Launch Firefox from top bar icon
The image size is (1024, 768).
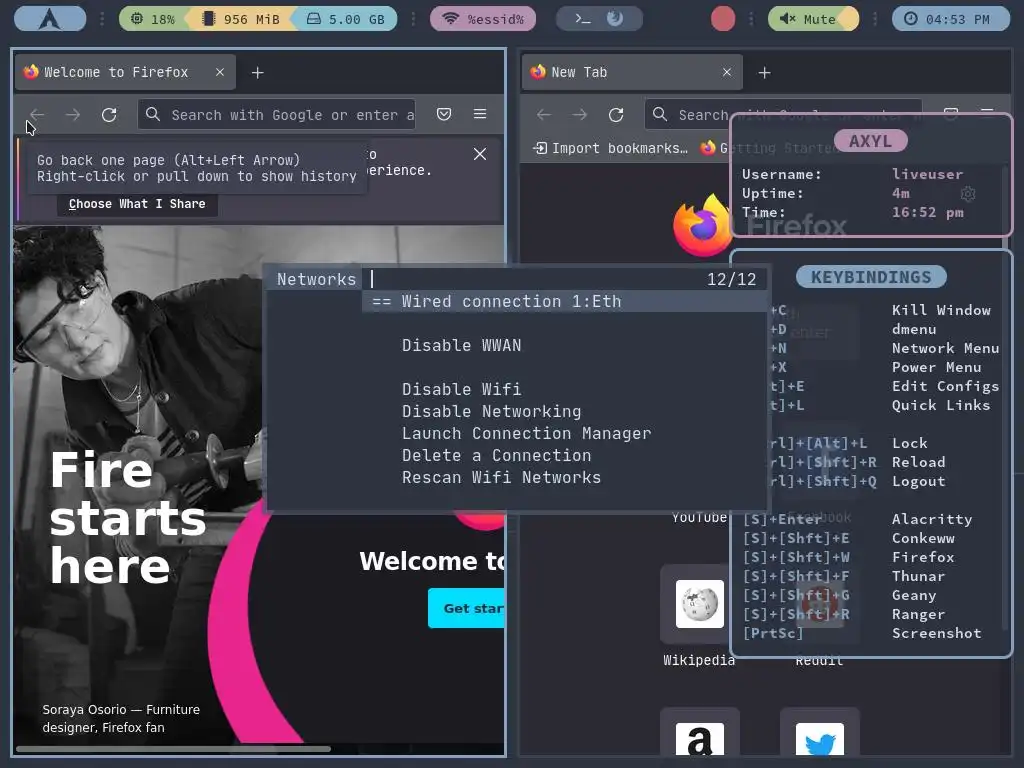click(x=615, y=18)
